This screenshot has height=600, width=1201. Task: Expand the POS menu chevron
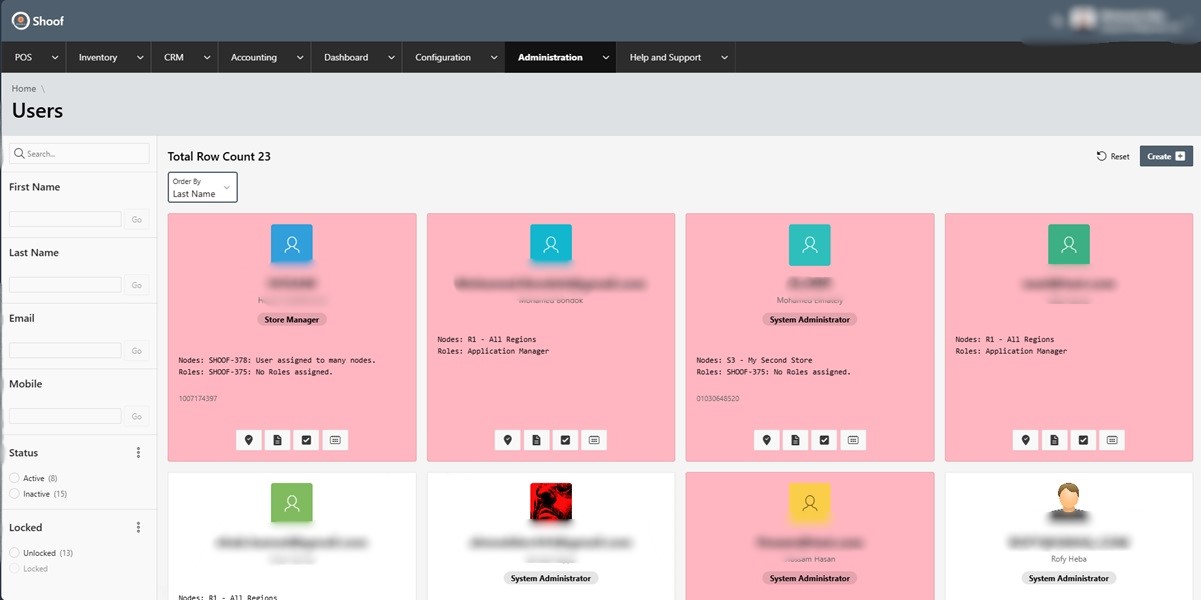[55, 58]
